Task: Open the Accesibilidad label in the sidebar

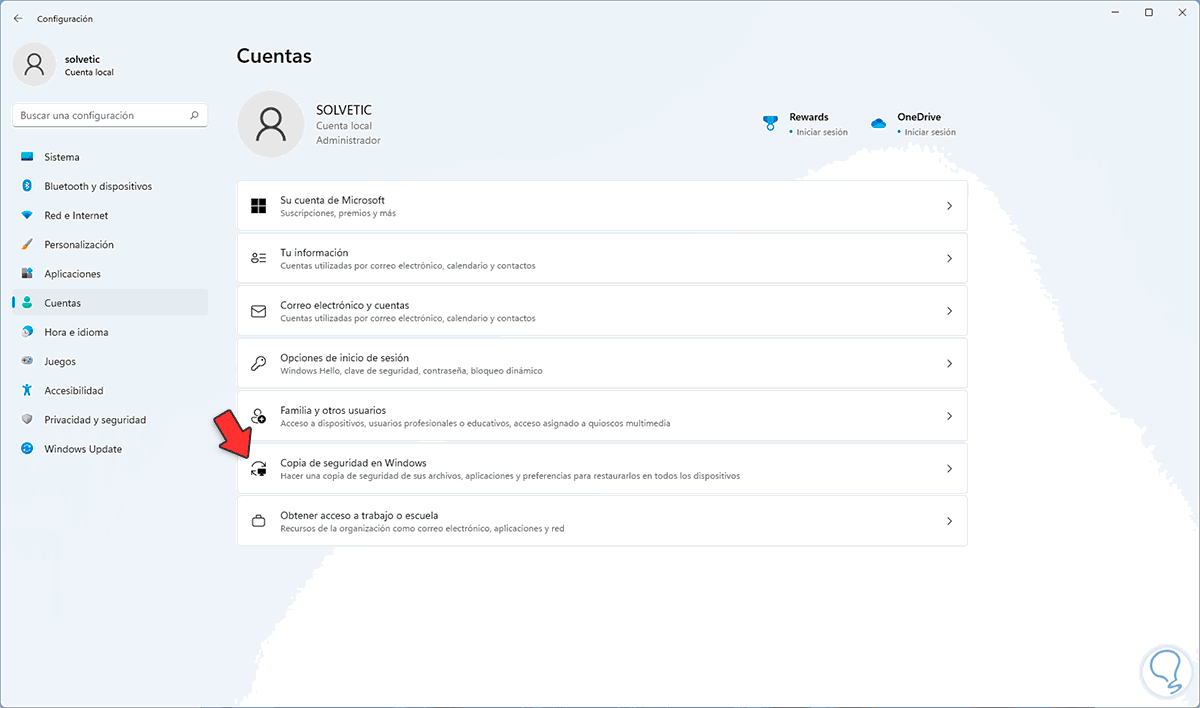Action: 74,390
